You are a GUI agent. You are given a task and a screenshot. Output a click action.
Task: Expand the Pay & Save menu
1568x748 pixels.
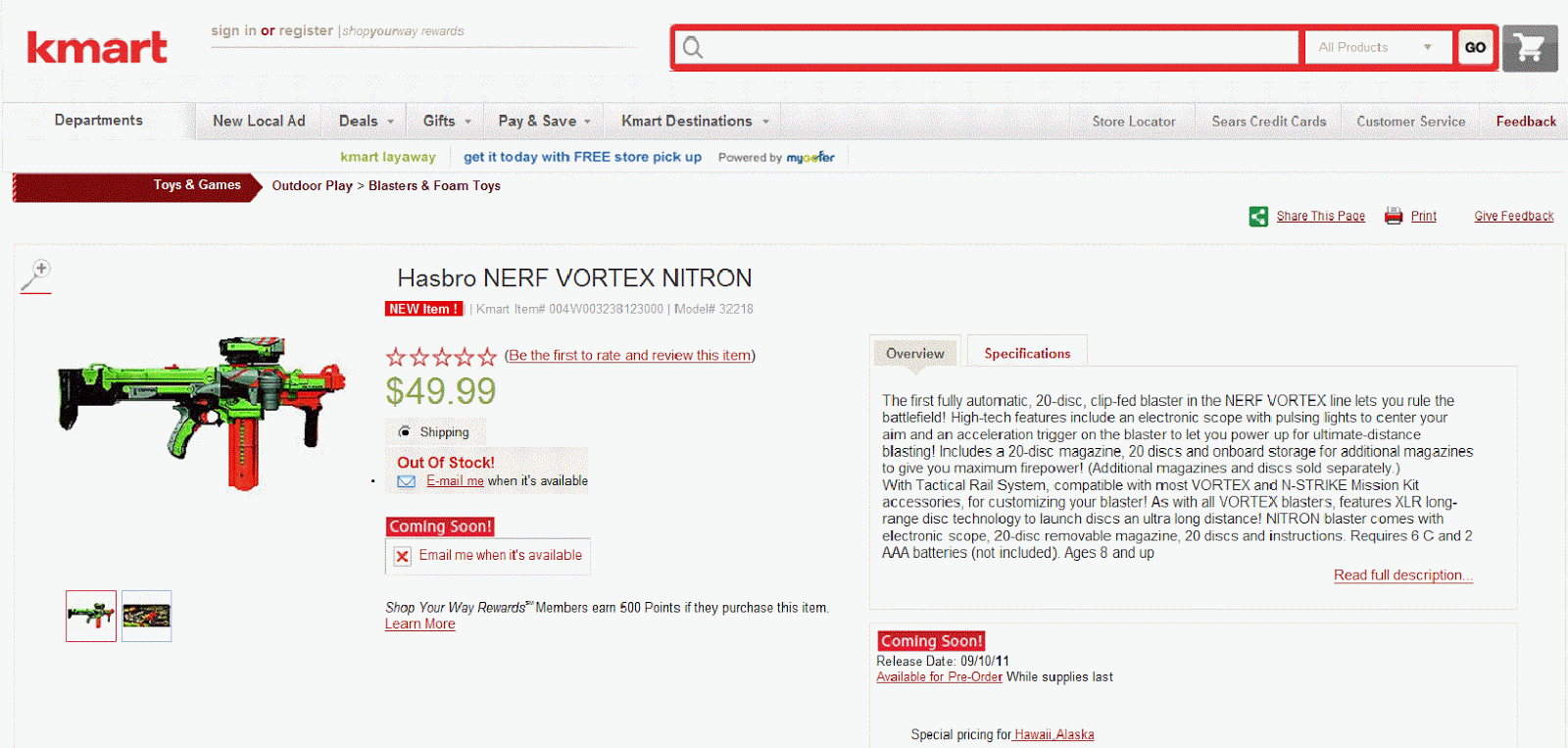[x=544, y=121]
